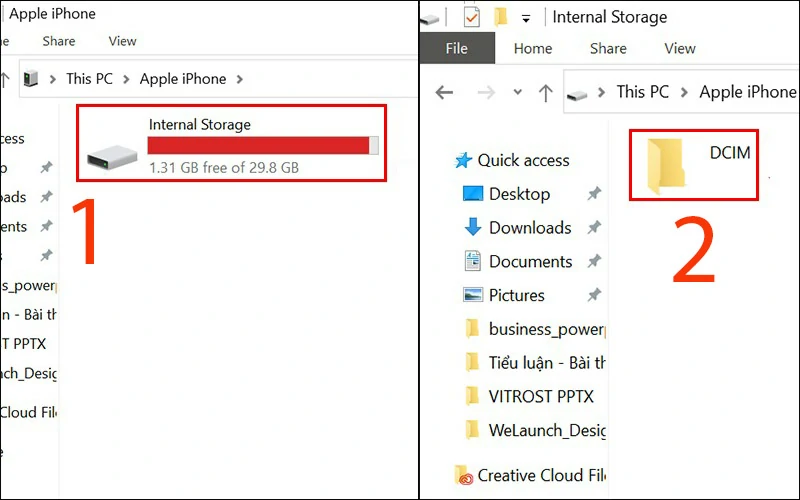Click Up arrow in Internal Storage window
This screenshot has width=800, height=500.
pos(545,93)
